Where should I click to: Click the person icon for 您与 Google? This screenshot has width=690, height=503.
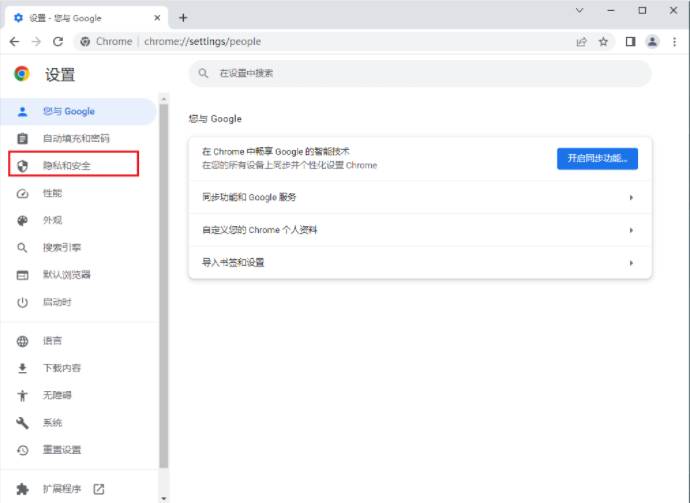click(x=22, y=112)
